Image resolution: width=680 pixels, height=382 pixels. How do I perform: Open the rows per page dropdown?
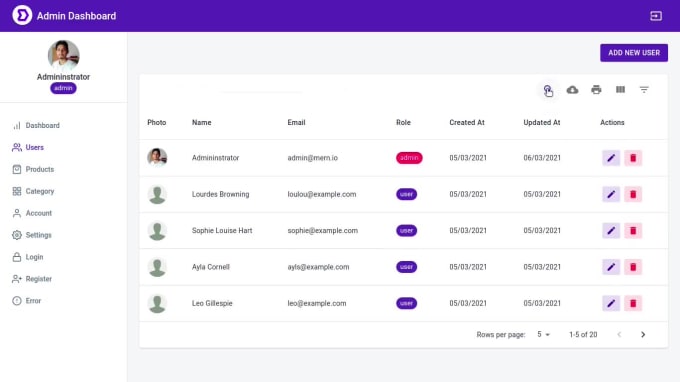[543, 334]
